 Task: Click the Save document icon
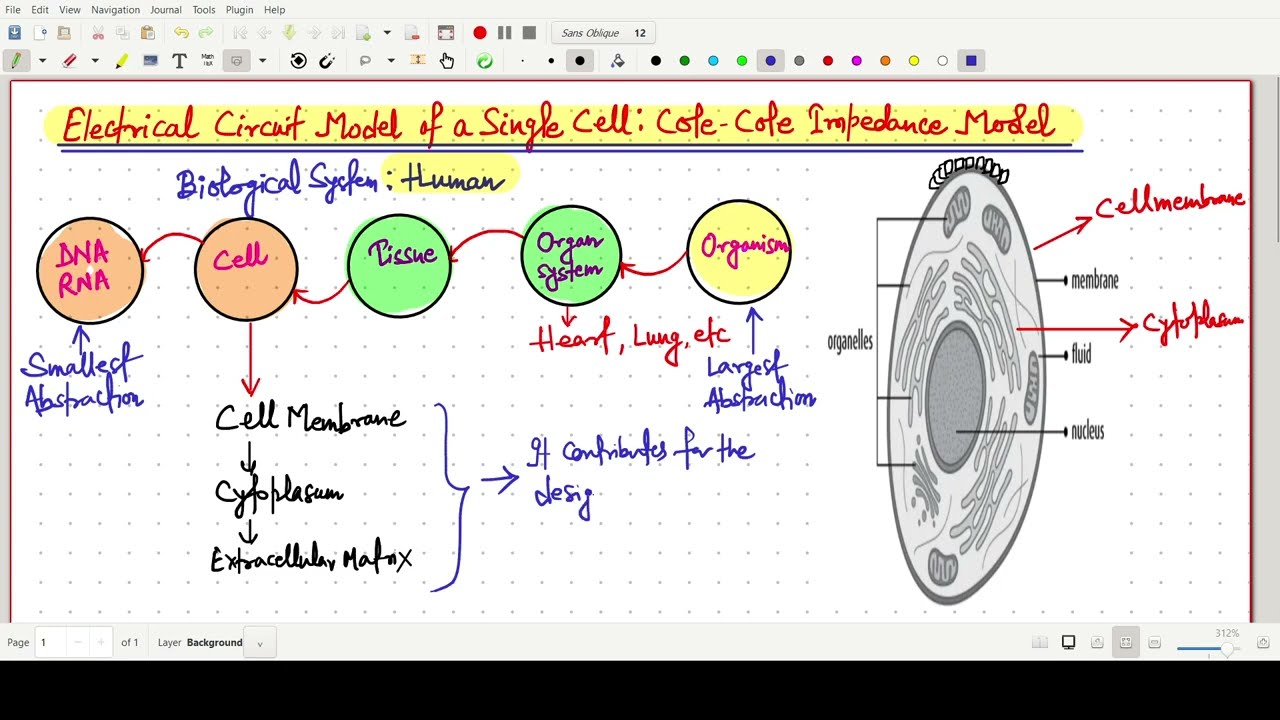pyautogui.click(x=15, y=33)
